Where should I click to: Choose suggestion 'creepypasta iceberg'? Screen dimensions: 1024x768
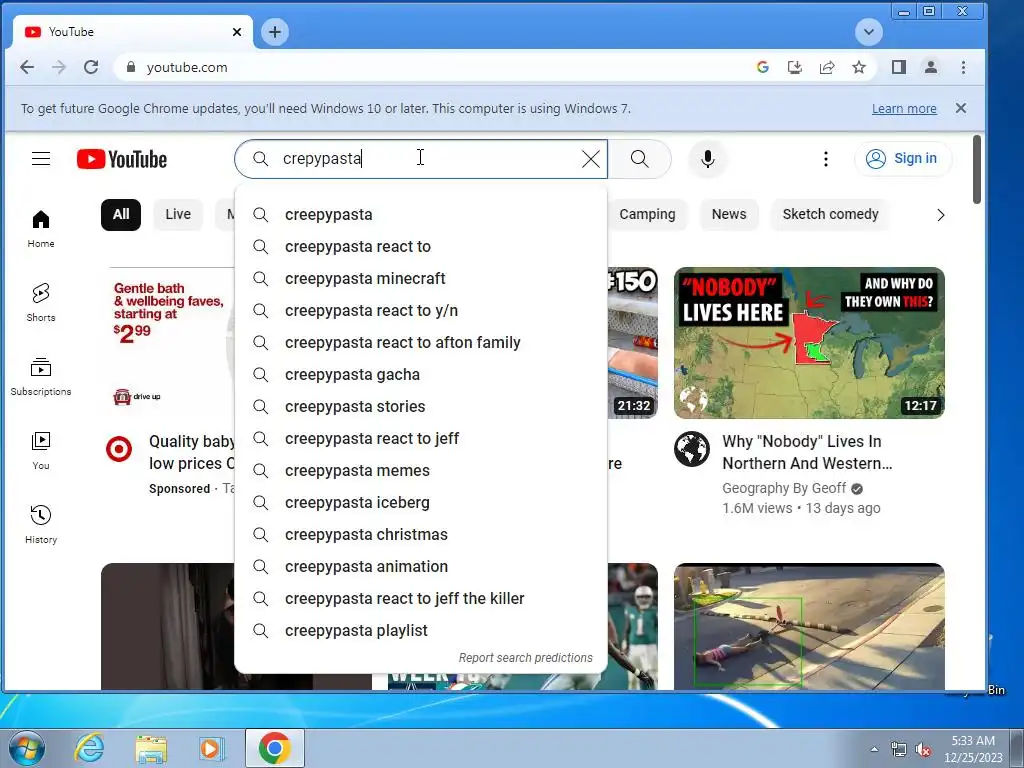421,503
